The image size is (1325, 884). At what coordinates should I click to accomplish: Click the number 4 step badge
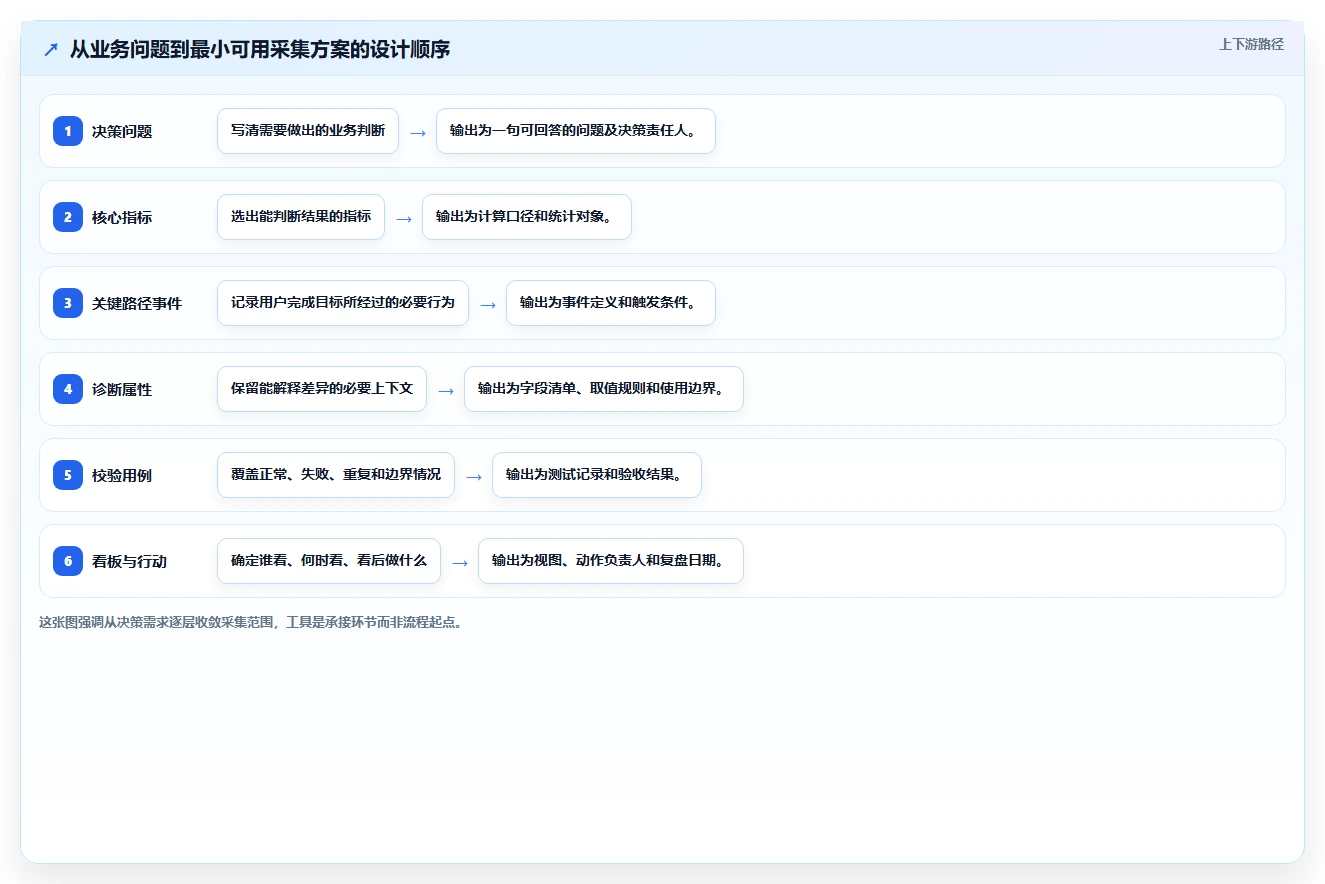(68, 389)
